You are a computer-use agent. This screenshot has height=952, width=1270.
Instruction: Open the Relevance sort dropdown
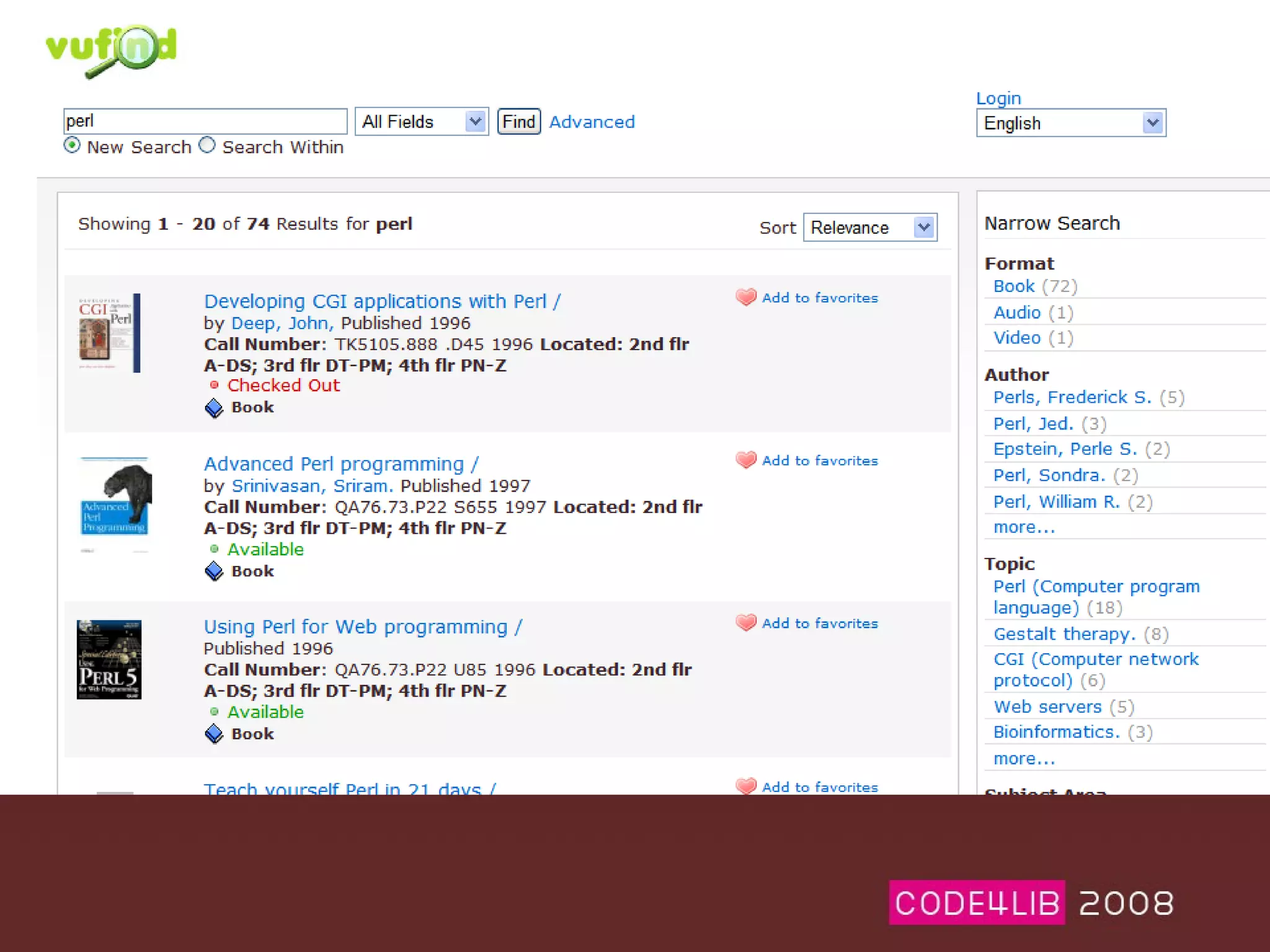869,227
